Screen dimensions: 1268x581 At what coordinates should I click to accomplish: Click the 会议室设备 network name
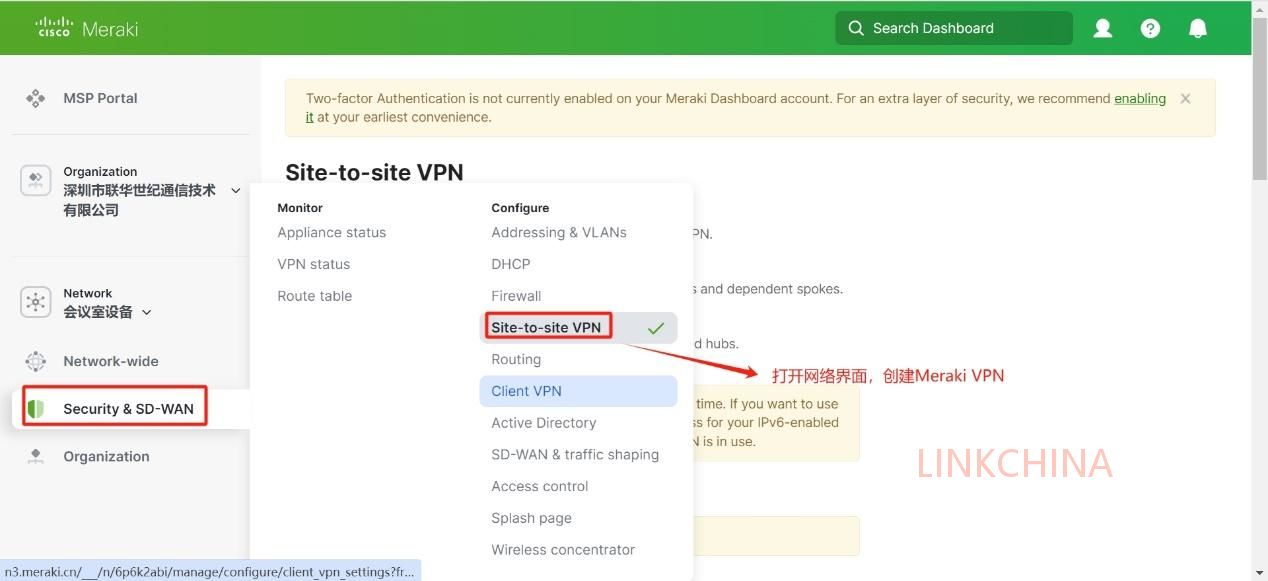(98, 312)
